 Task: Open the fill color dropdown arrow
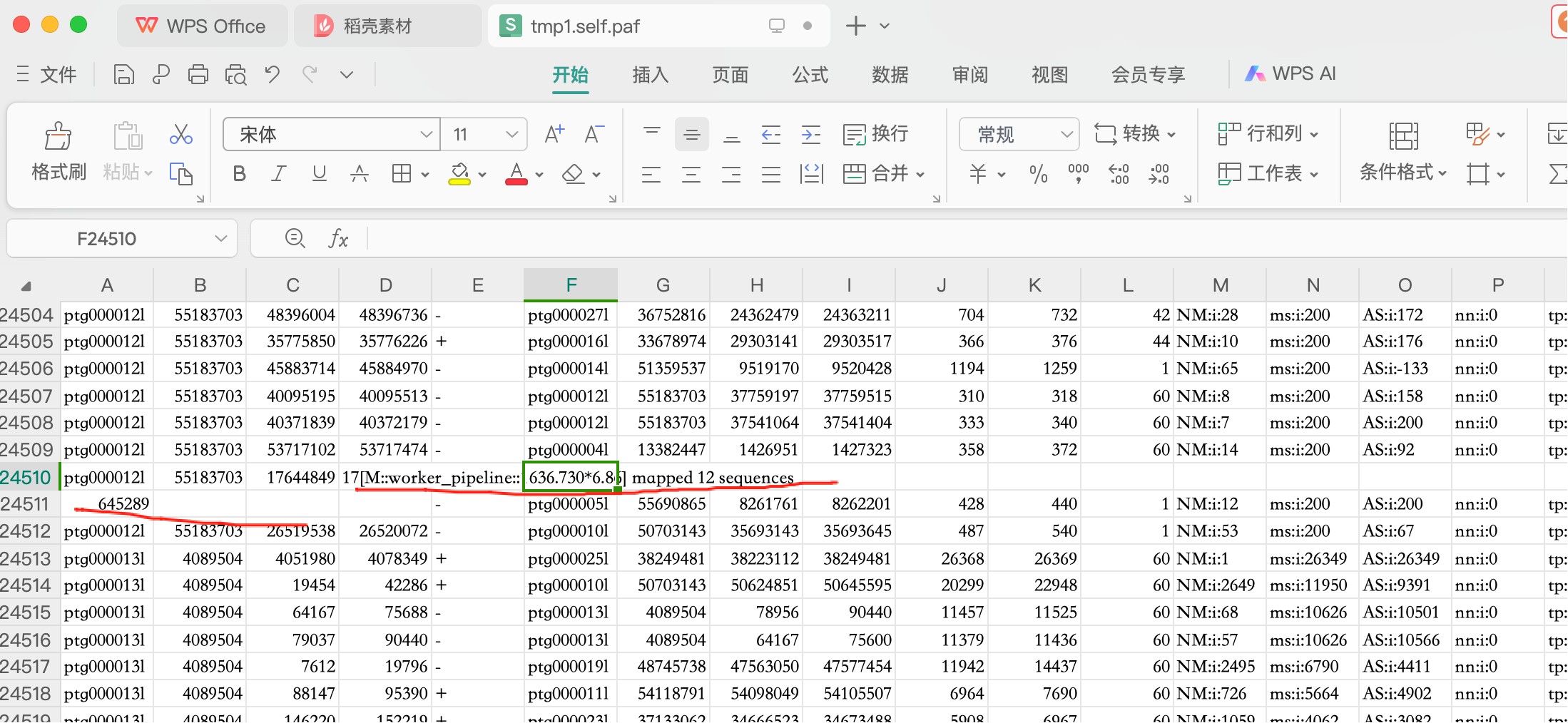(482, 175)
